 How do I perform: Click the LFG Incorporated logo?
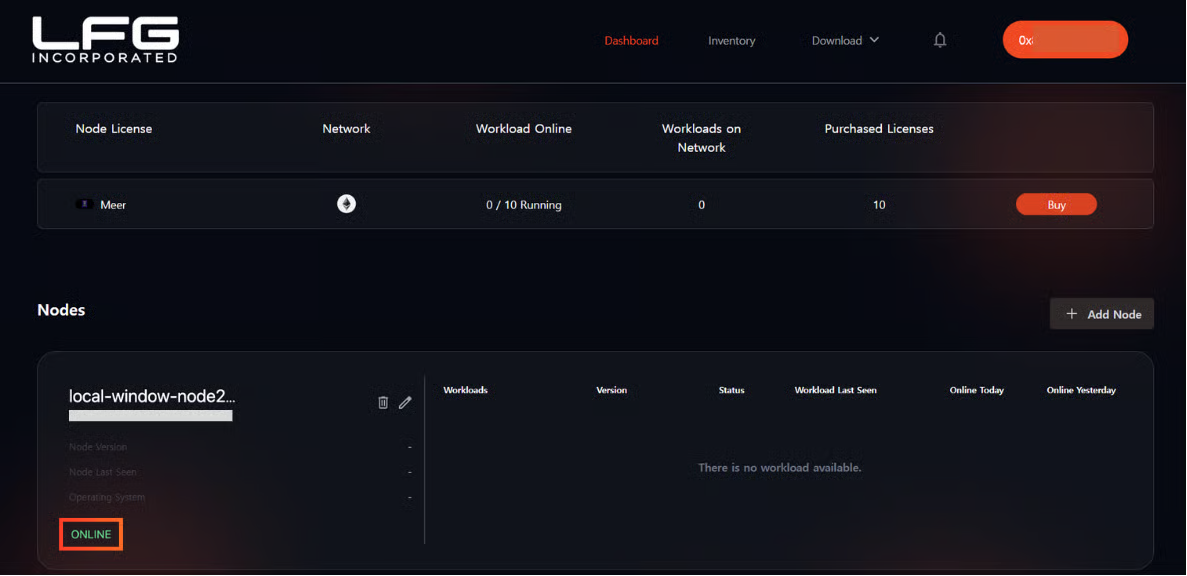point(105,40)
